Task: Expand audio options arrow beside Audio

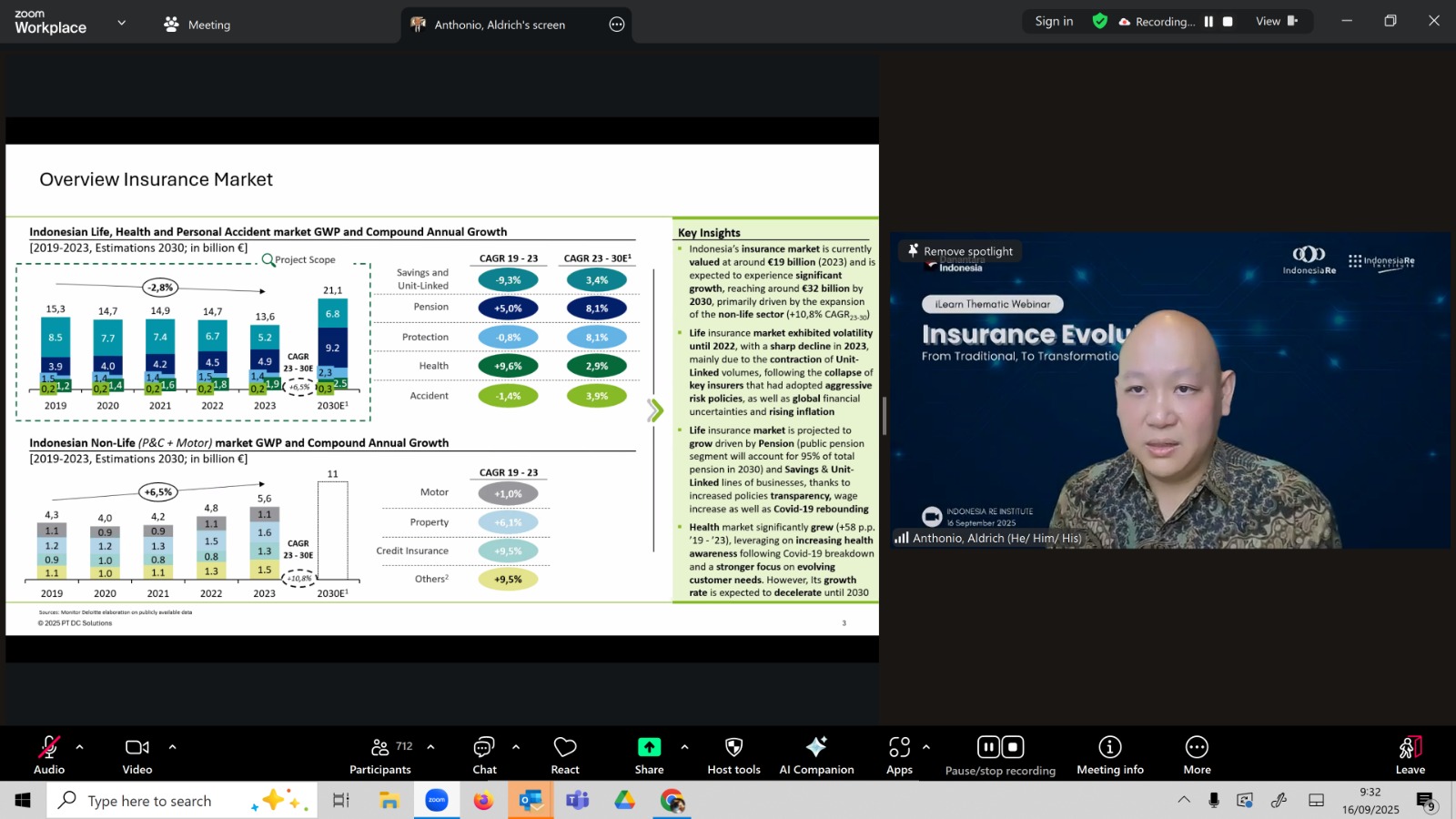Action: [x=80, y=747]
